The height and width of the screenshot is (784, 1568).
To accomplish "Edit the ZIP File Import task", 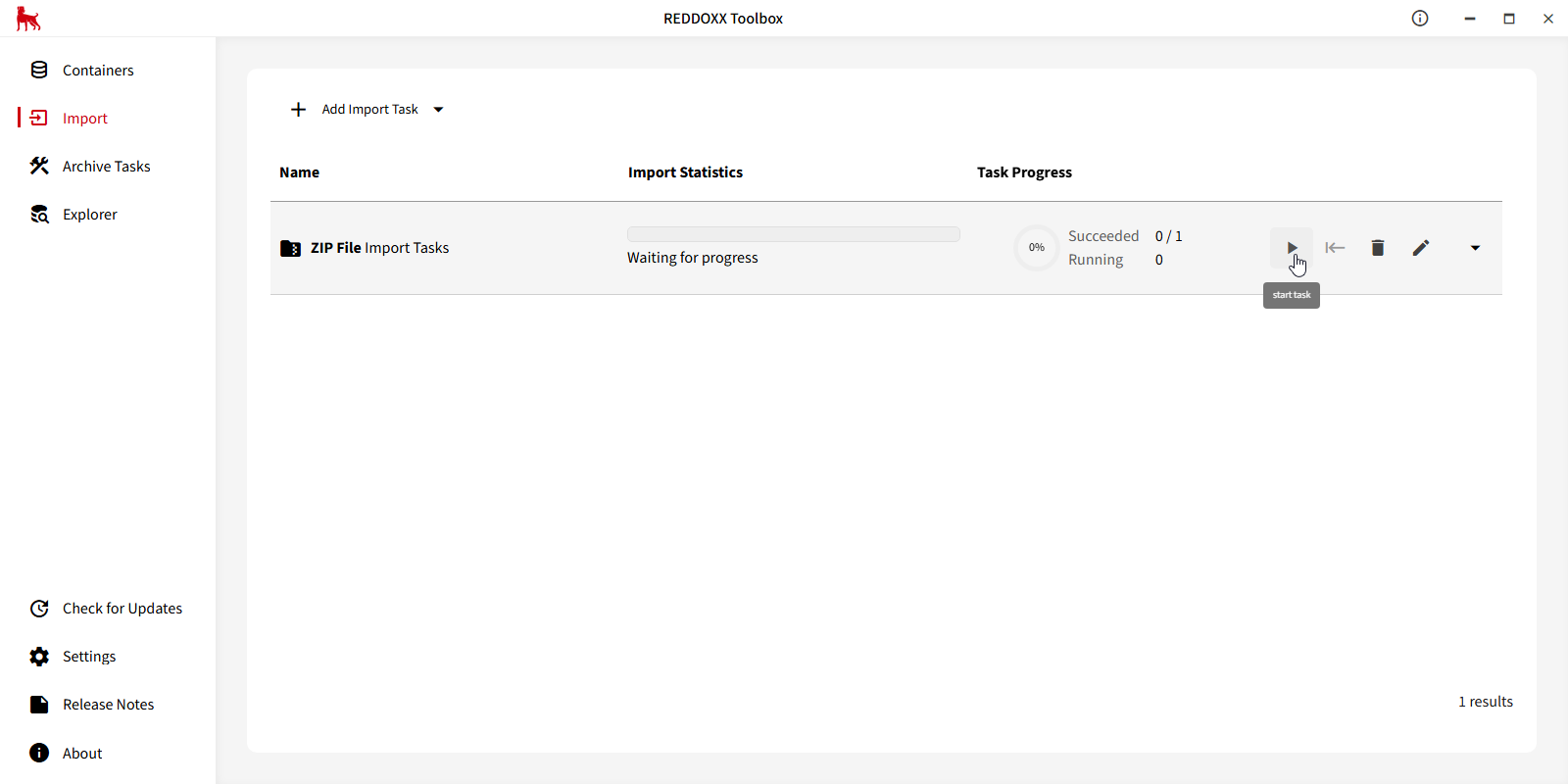I will coord(1421,248).
